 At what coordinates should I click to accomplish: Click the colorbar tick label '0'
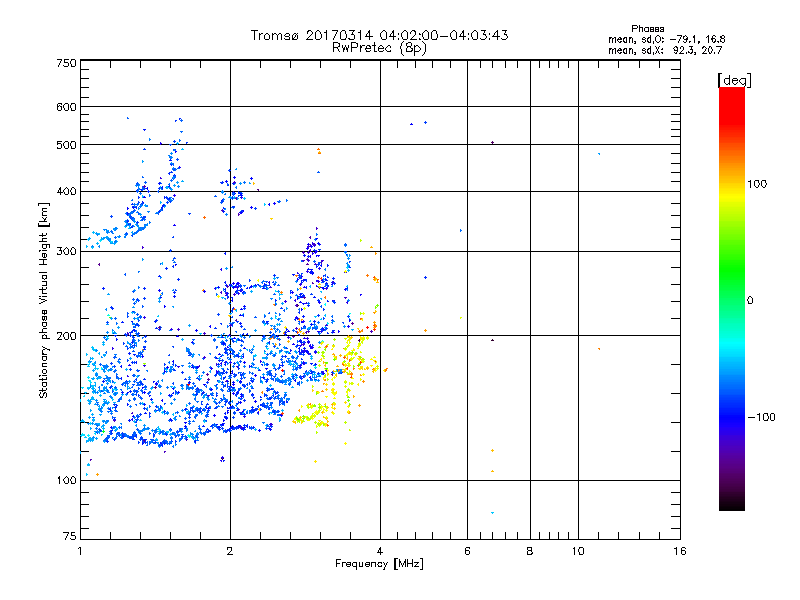[749, 301]
